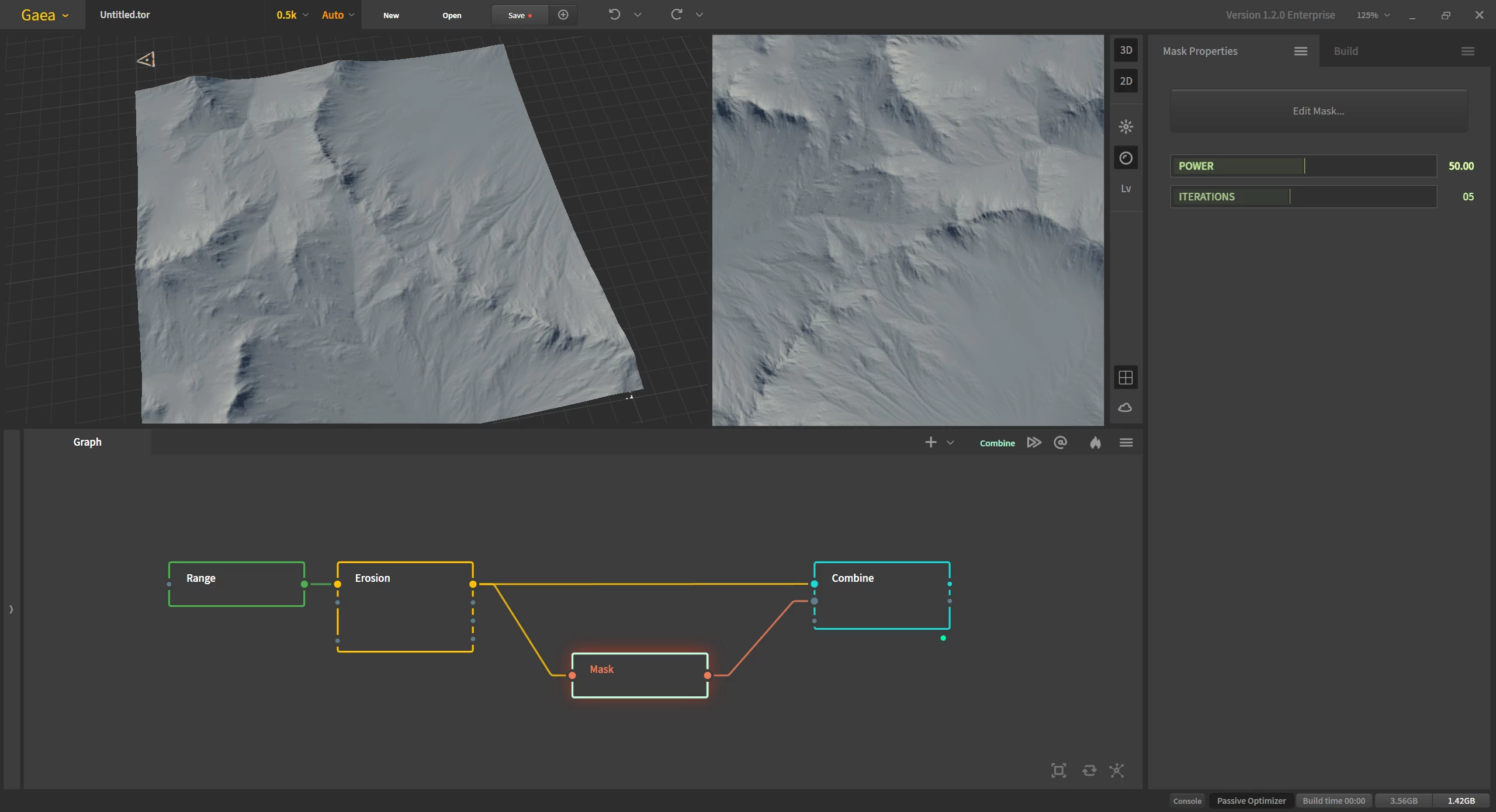Viewport: 1496px width, 812px height.
Task: Expand the 0.5k resolution dropdown
Action: [292, 15]
